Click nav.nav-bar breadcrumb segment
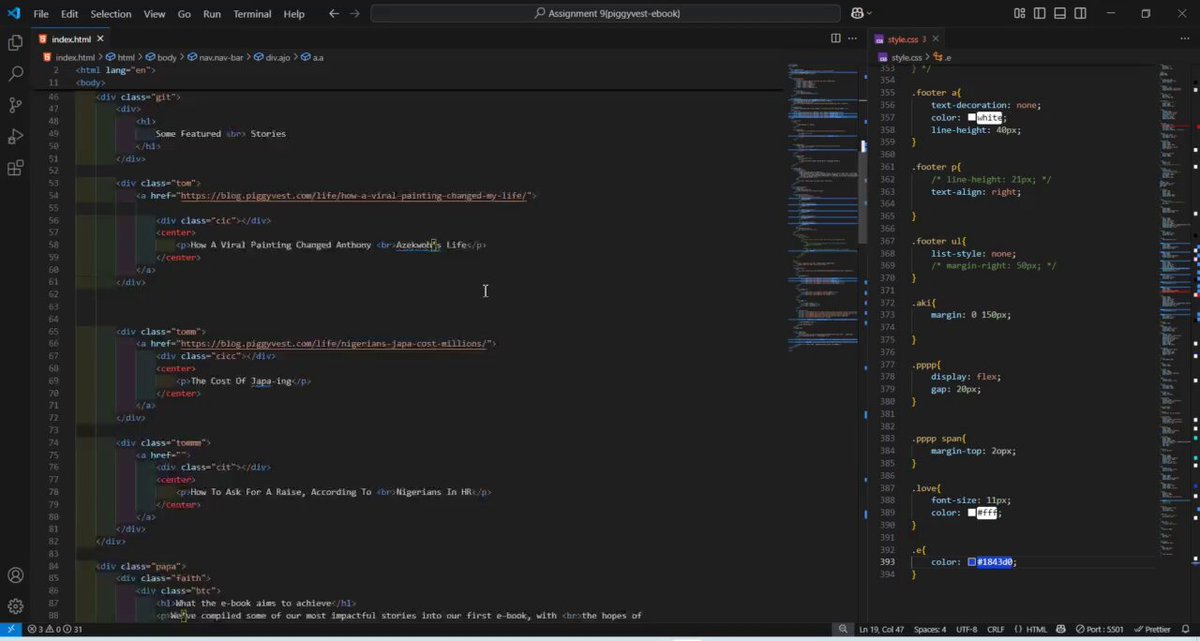The image size is (1200, 641). pyautogui.click(x=220, y=57)
